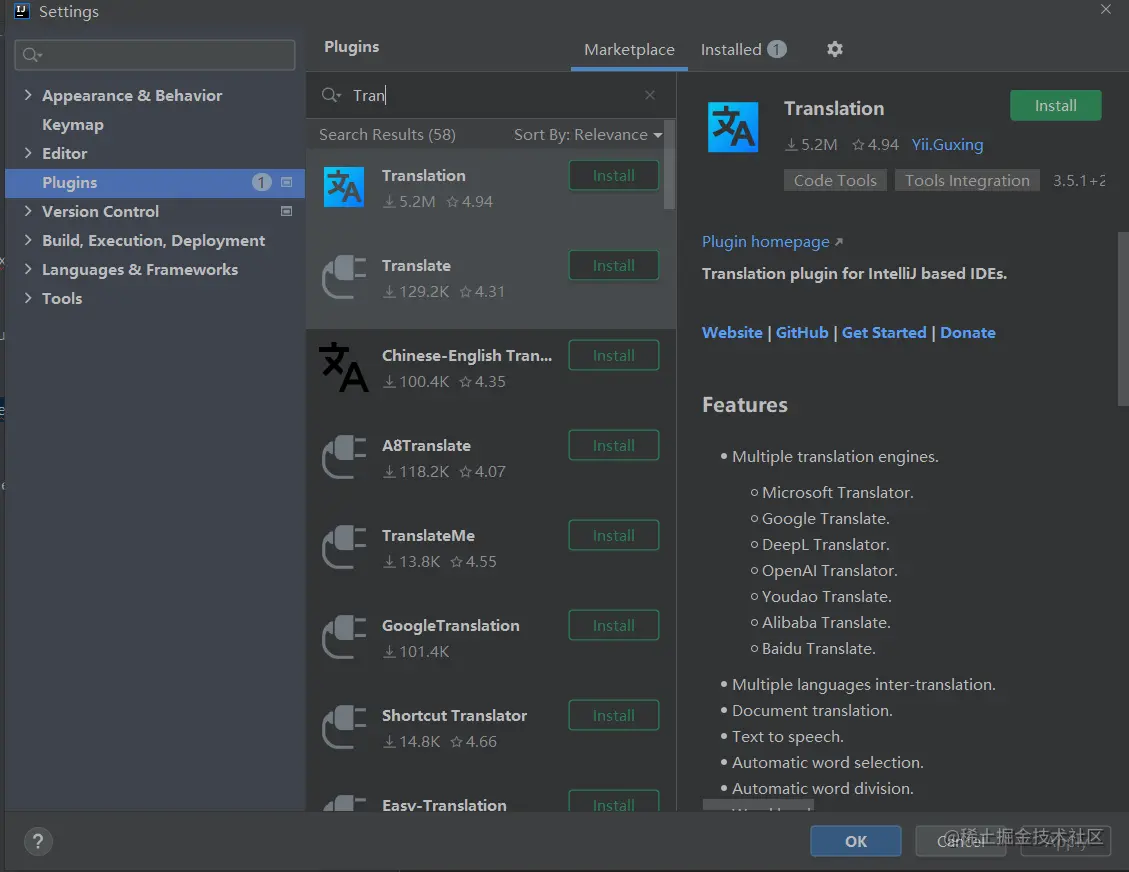Click the A8Translate plugin plug icon
Image resolution: width=1129 pixels, height=872 pixels.
point(343,457)
